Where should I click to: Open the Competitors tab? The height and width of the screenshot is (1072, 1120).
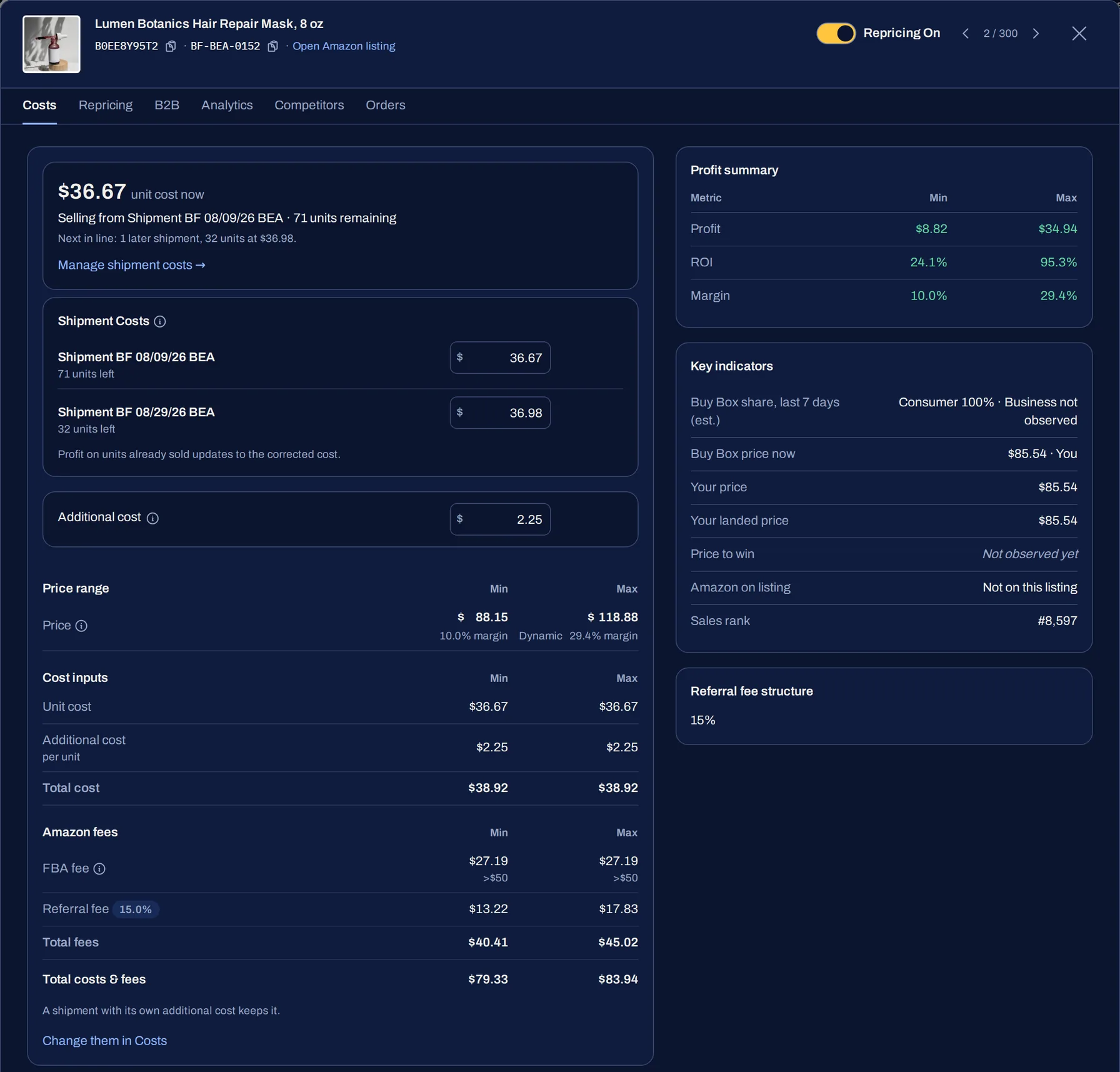tap(309, 105)
